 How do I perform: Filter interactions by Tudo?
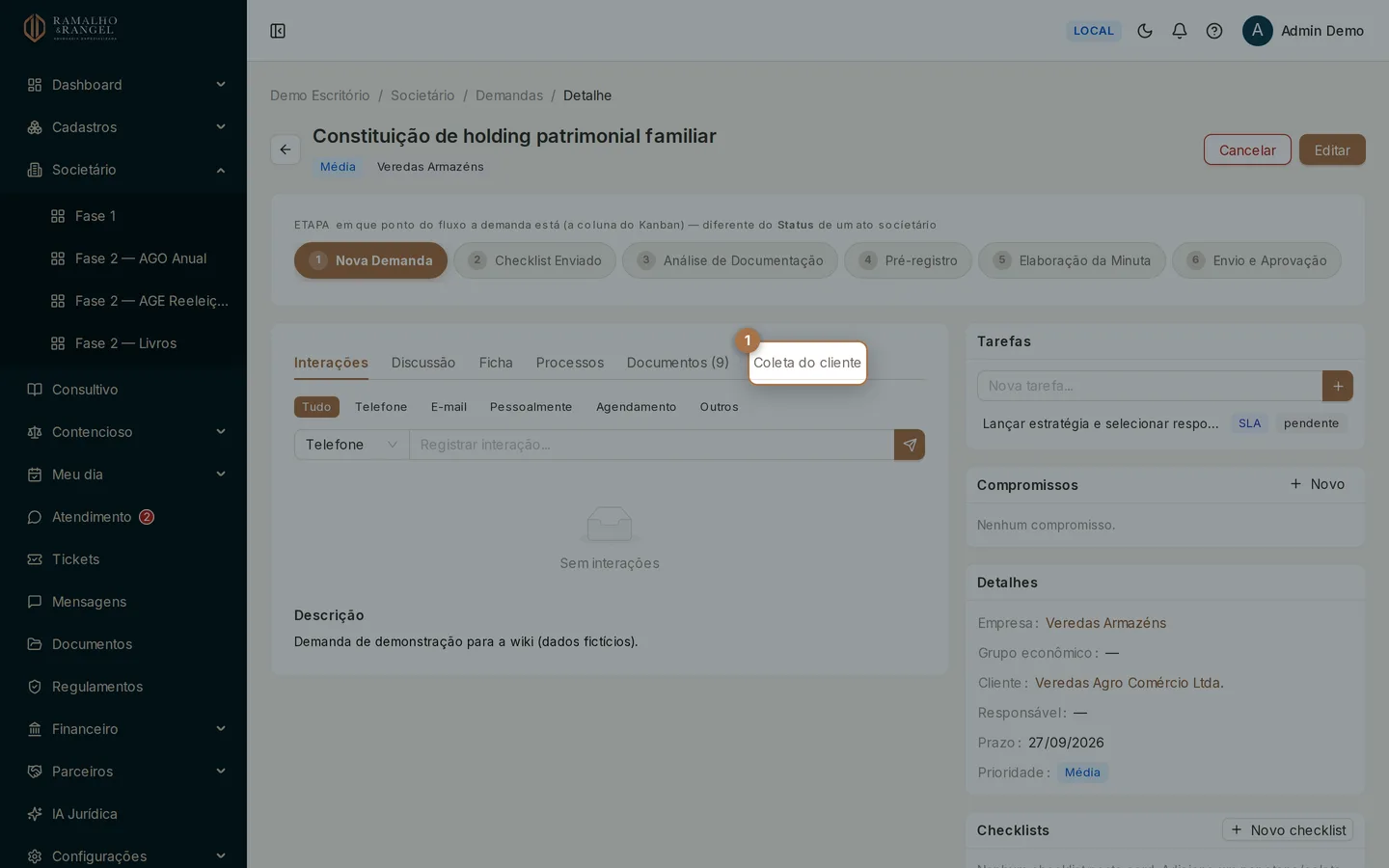click(x=316, y=407)
